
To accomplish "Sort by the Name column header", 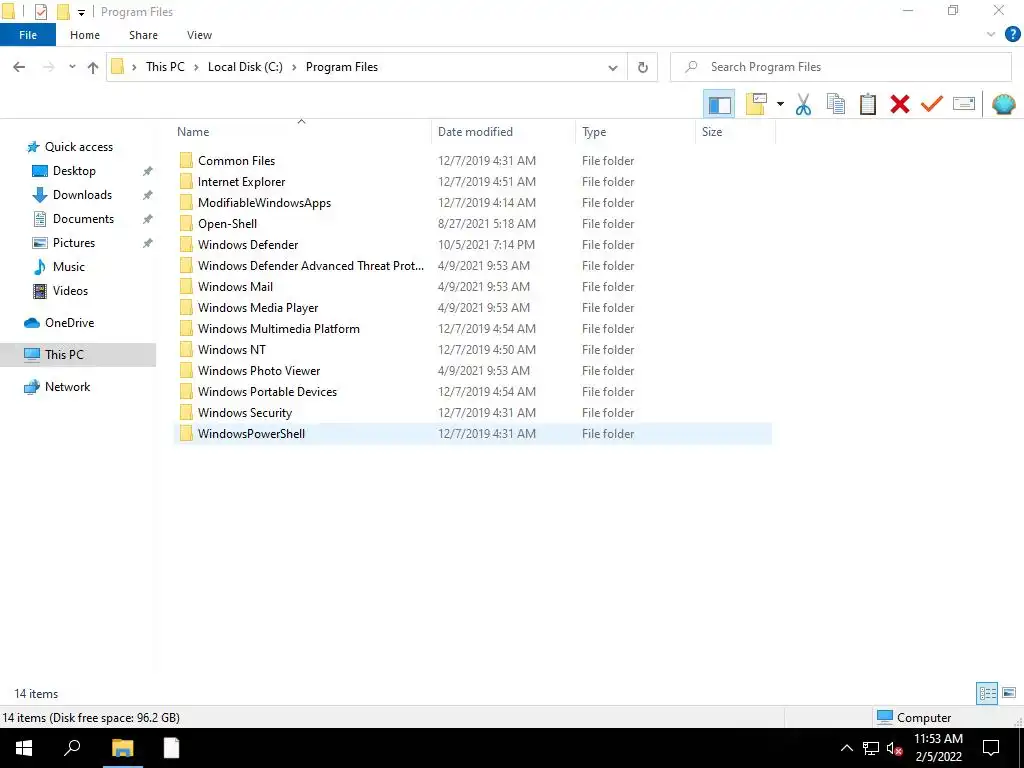I will (302, 132).
